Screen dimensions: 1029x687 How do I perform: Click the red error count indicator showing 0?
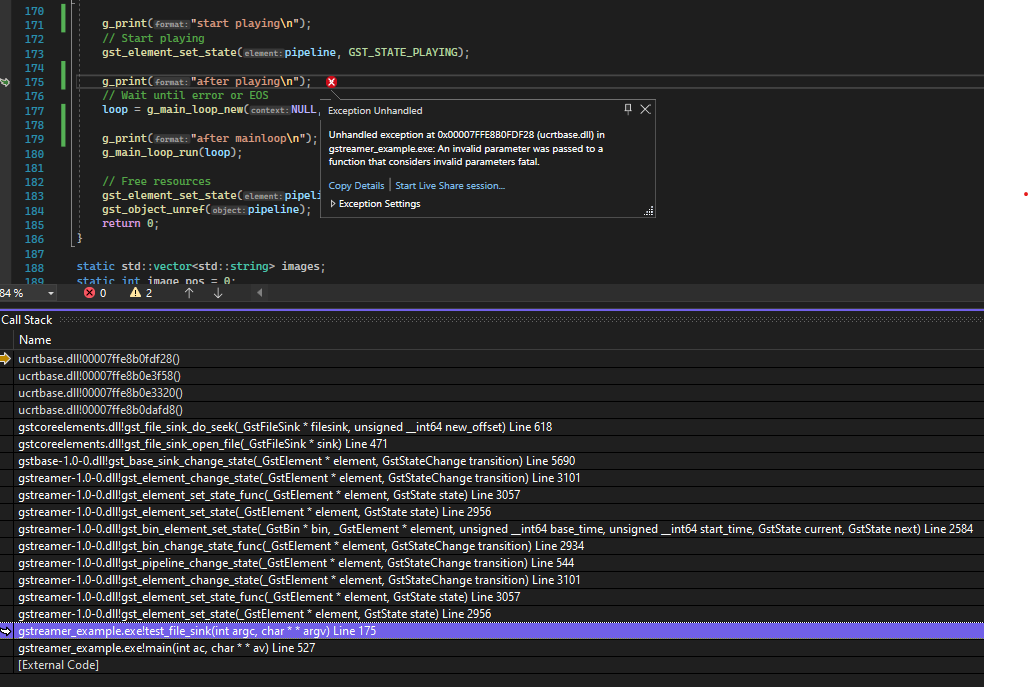click(95, 293)
